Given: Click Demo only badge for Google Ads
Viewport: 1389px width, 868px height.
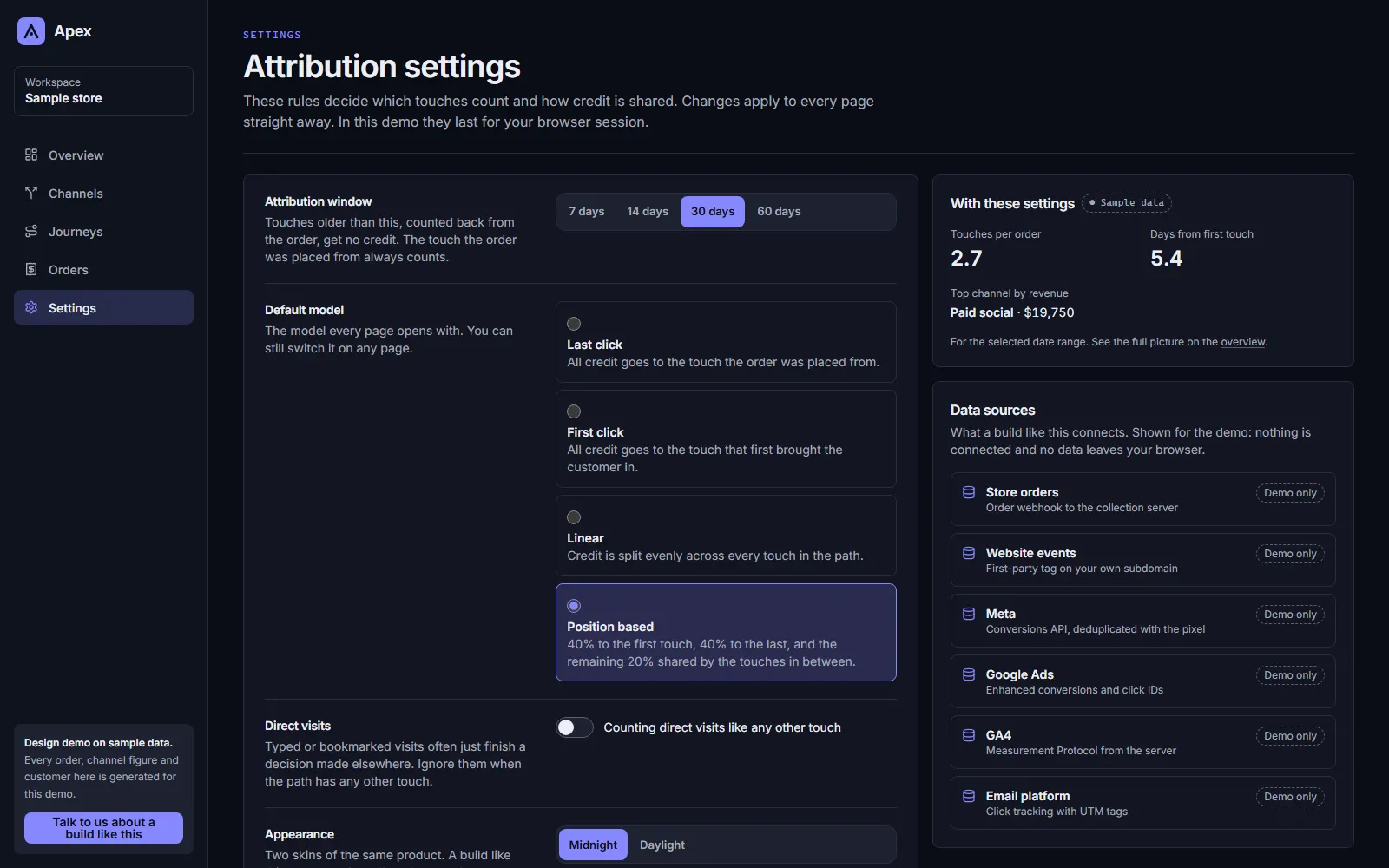Looking at the screenshot, I should [x=1290, y=675].
